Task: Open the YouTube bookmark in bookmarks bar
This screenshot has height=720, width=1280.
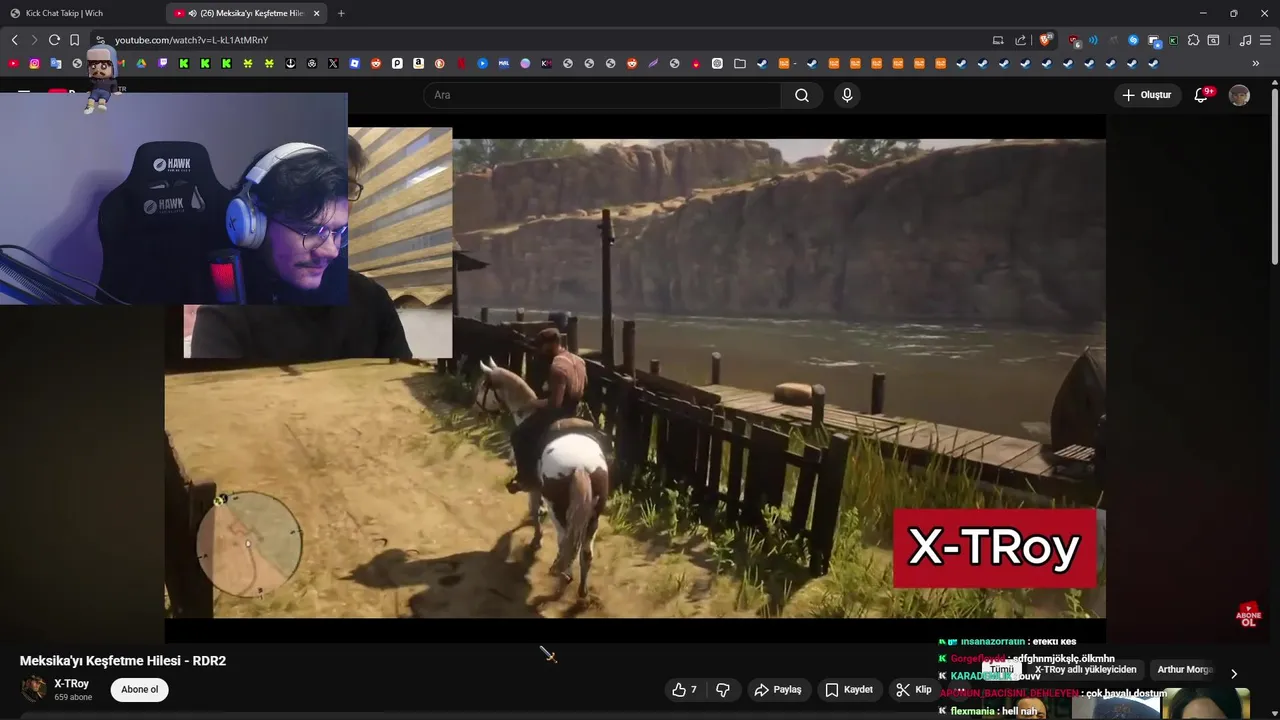Action: point(13,63)
